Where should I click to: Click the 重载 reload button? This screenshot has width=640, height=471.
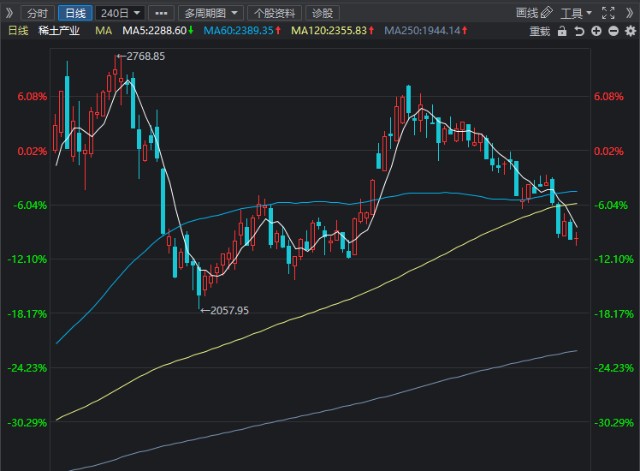coord(540,31)
